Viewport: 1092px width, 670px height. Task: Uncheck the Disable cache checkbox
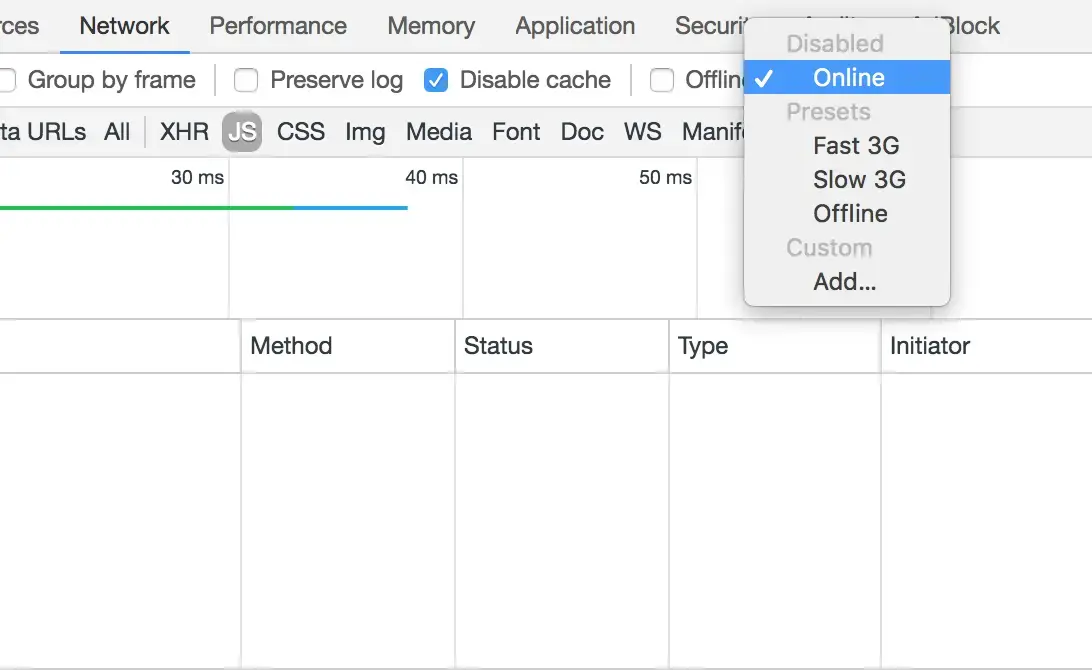pos(436,80)
